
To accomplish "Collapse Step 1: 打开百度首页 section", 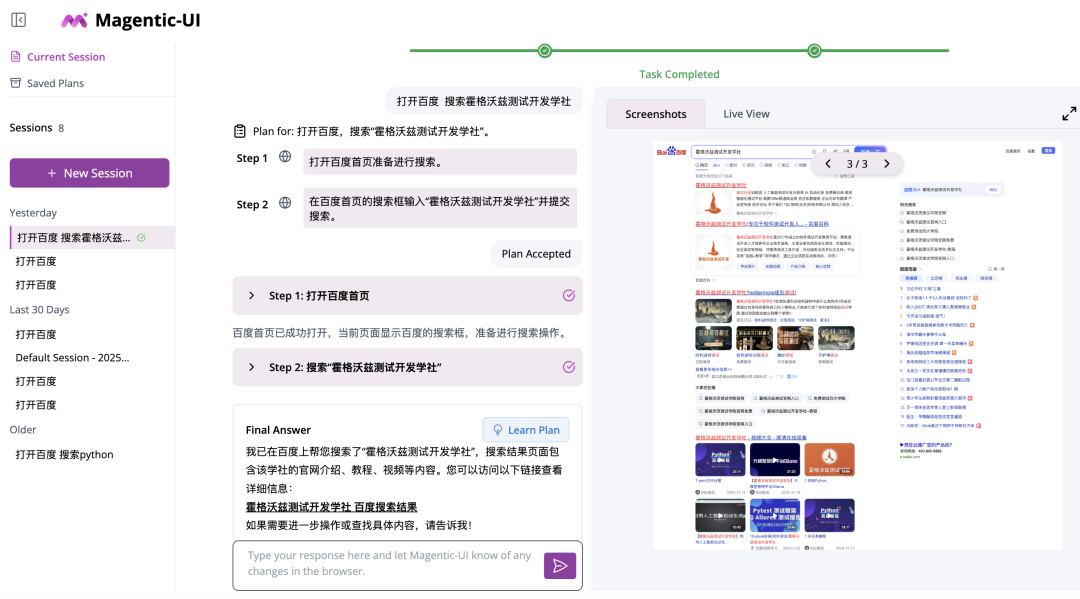I will click(251, 295).
